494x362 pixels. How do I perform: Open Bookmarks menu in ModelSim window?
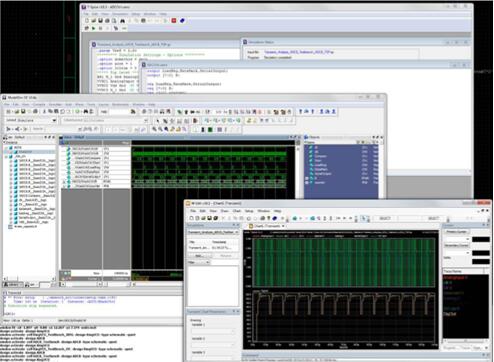pos(120,104)
